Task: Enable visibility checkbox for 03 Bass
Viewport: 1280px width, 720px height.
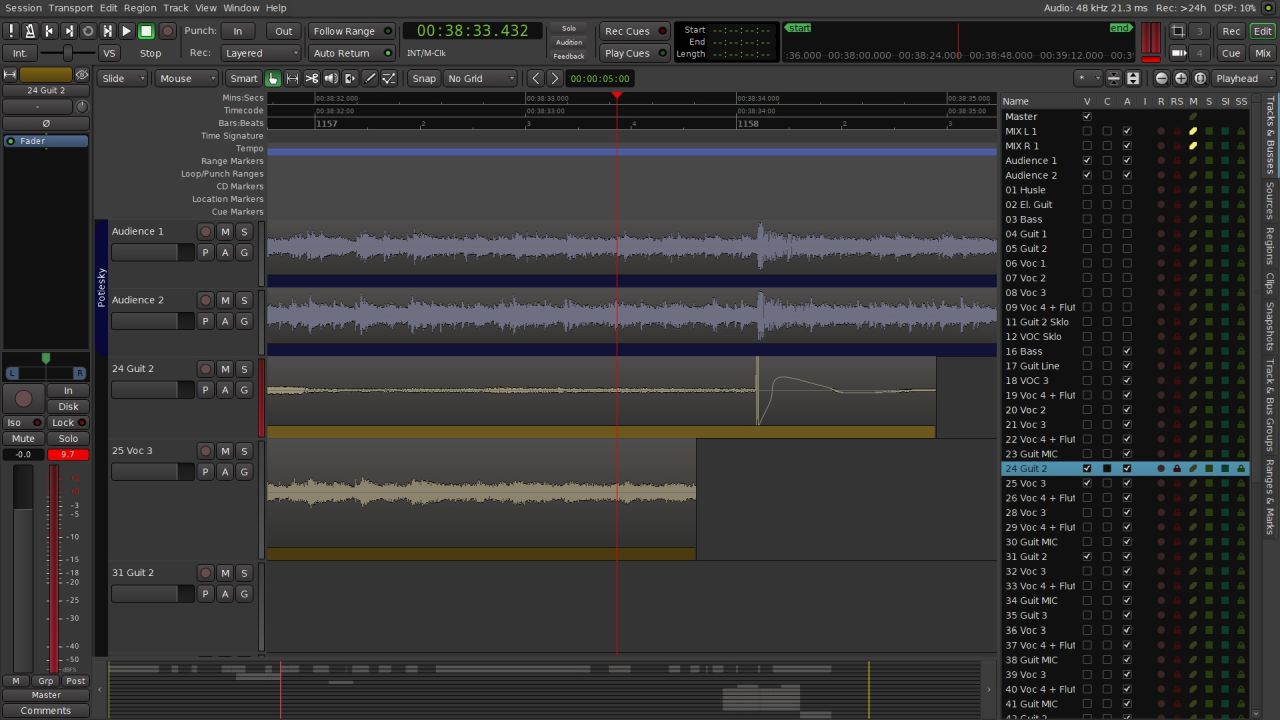Action: [x=1087, y=219]
